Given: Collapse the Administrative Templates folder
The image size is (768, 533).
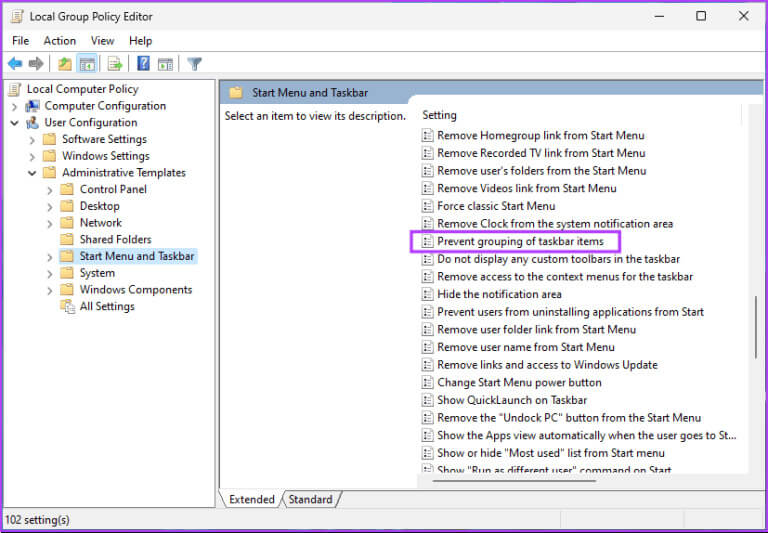Looking at the screenshot, I should pos(32,173).
